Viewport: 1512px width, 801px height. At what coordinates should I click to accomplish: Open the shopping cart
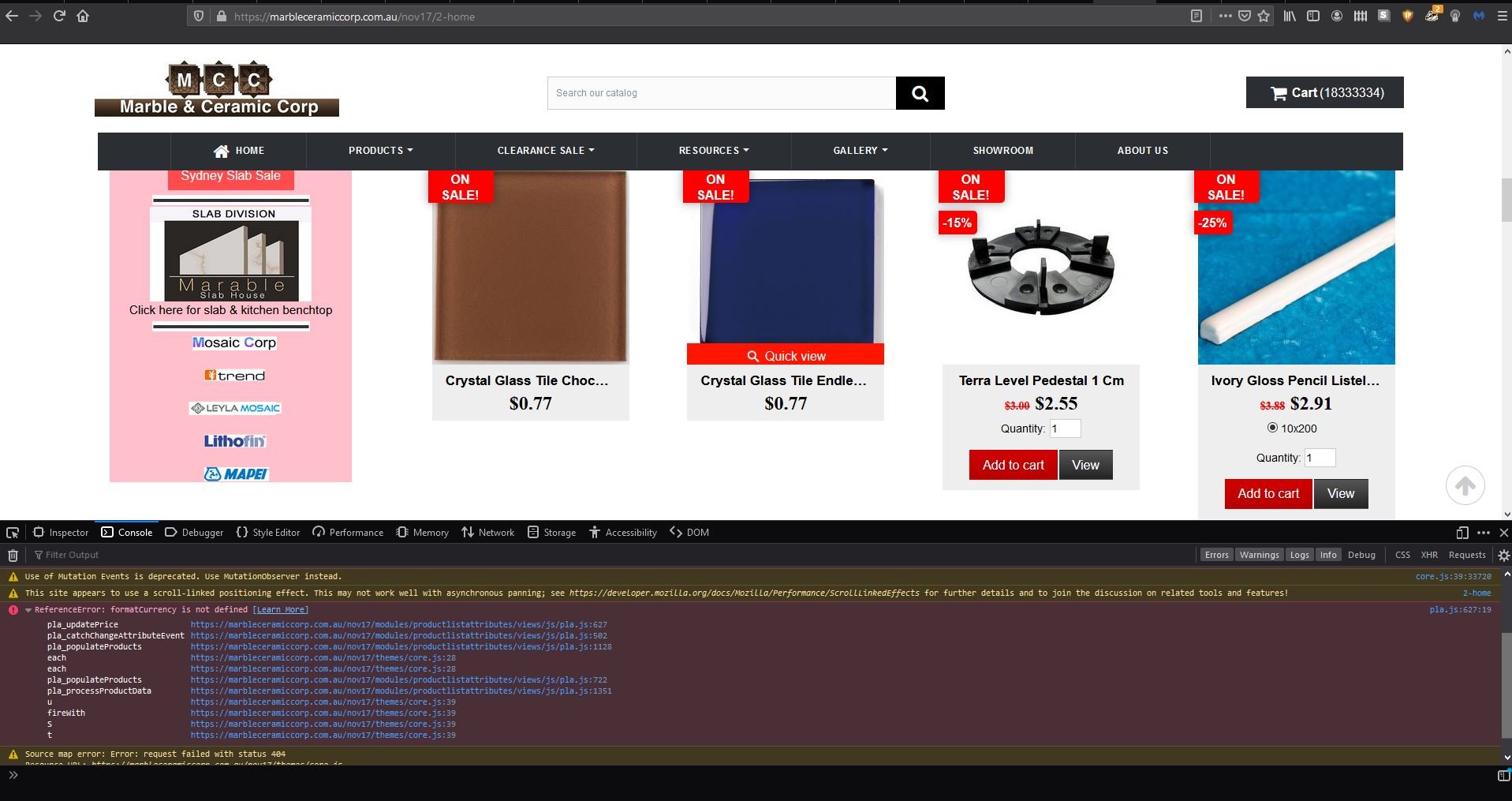point(1325,93)
